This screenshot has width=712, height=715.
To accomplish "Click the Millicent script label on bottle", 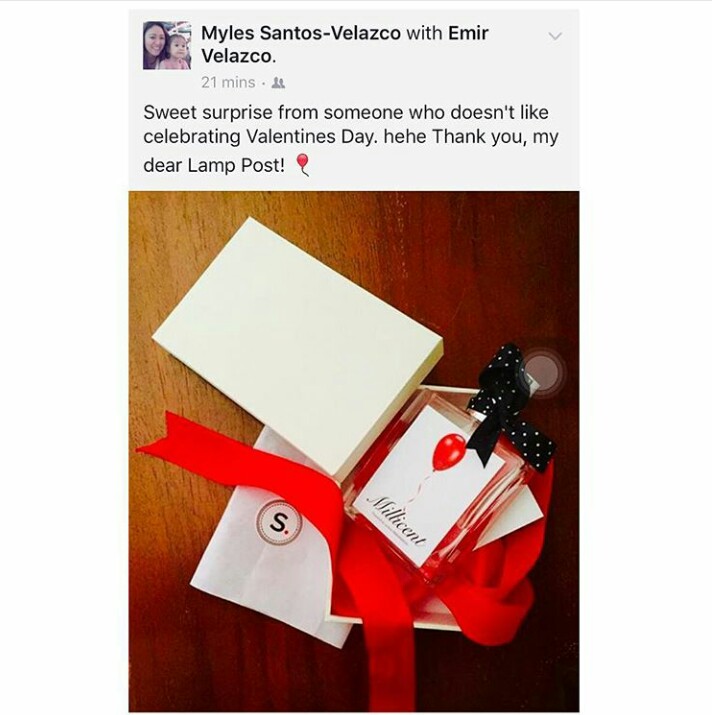I will click(x=397, y=520).
